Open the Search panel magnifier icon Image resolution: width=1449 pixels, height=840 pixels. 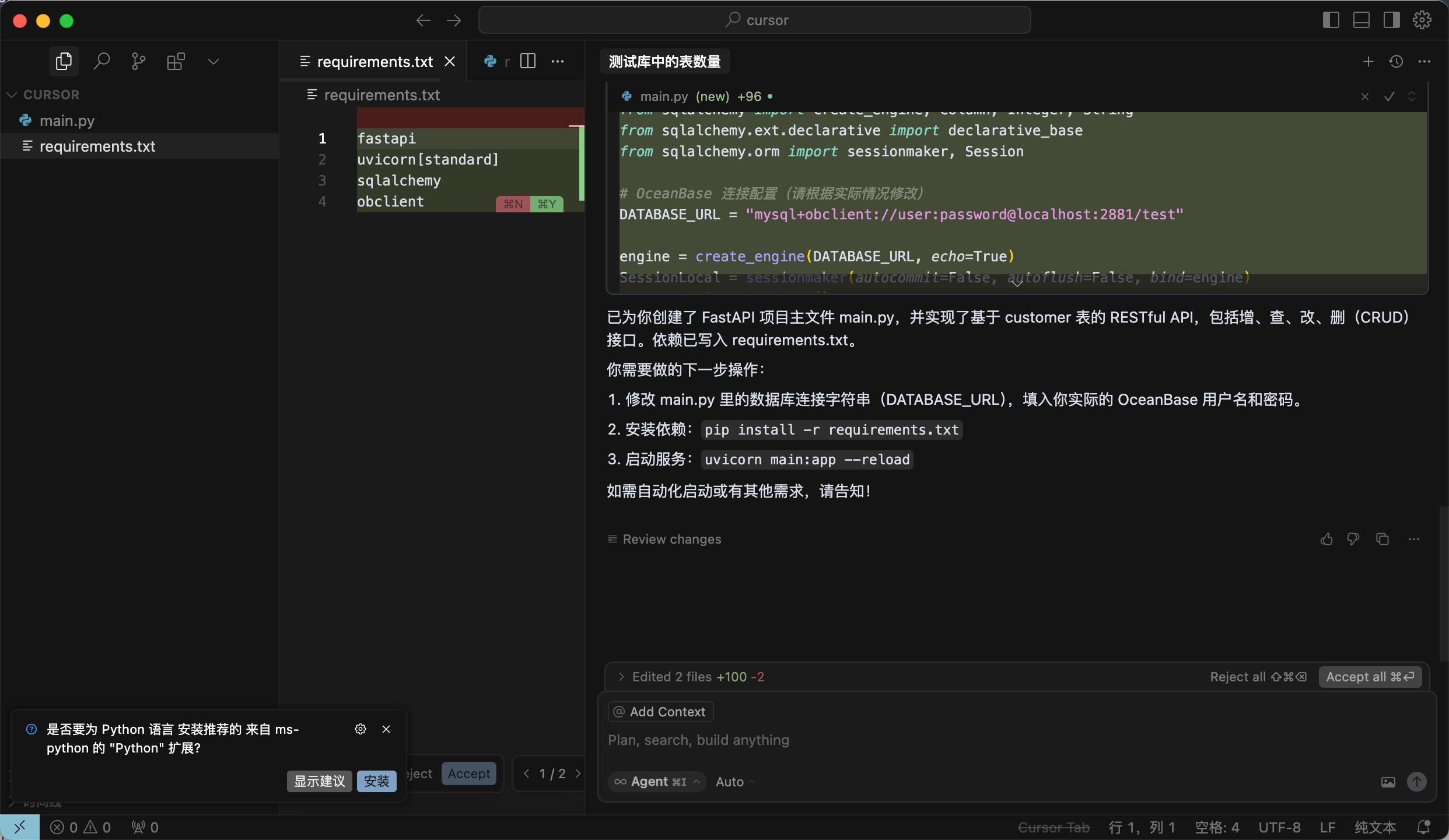click(x=101, y=61)
